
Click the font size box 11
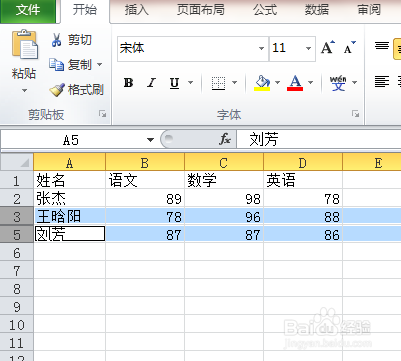pyautogui.click(x=287, y=49)
